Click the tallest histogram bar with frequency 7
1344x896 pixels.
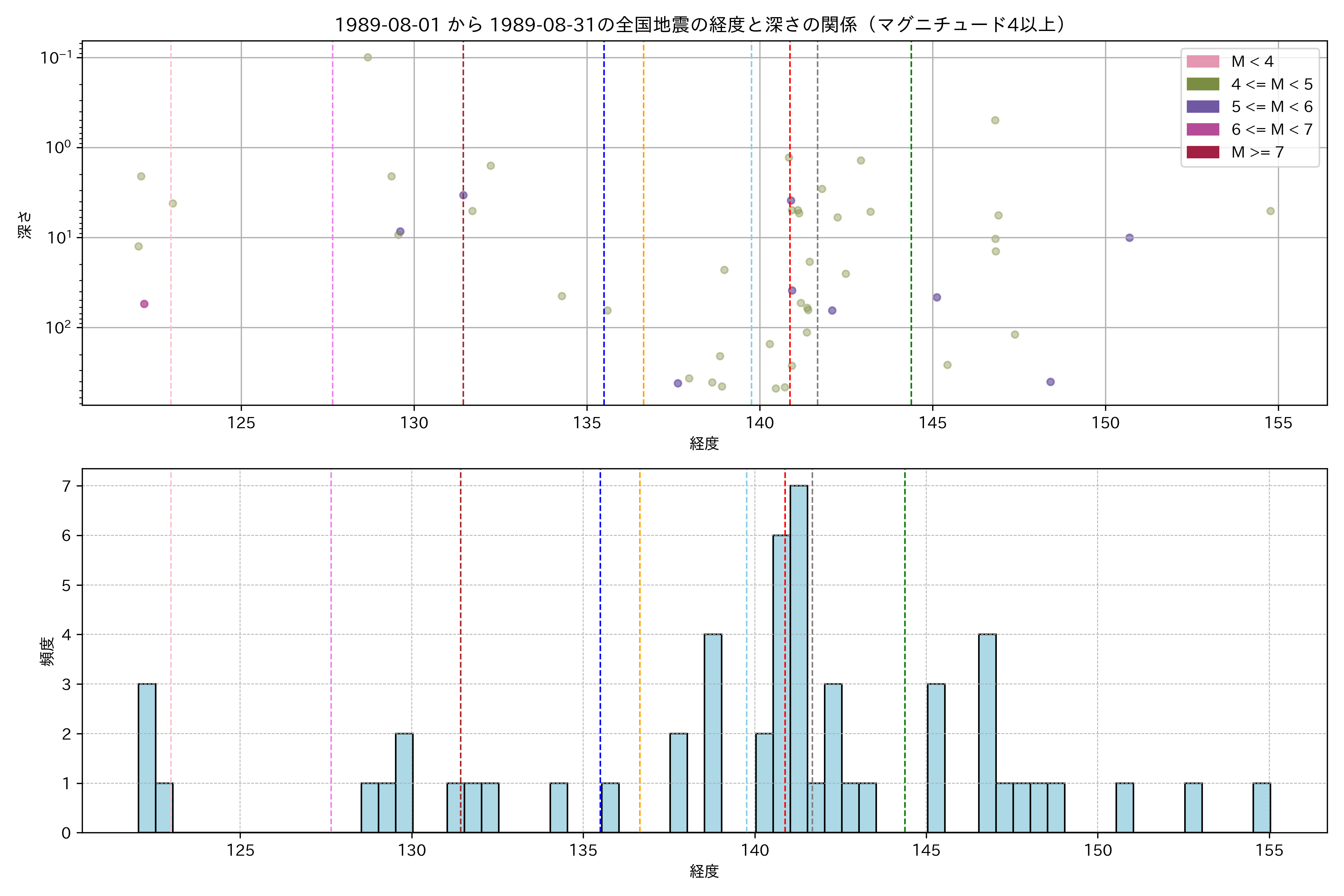799,657
